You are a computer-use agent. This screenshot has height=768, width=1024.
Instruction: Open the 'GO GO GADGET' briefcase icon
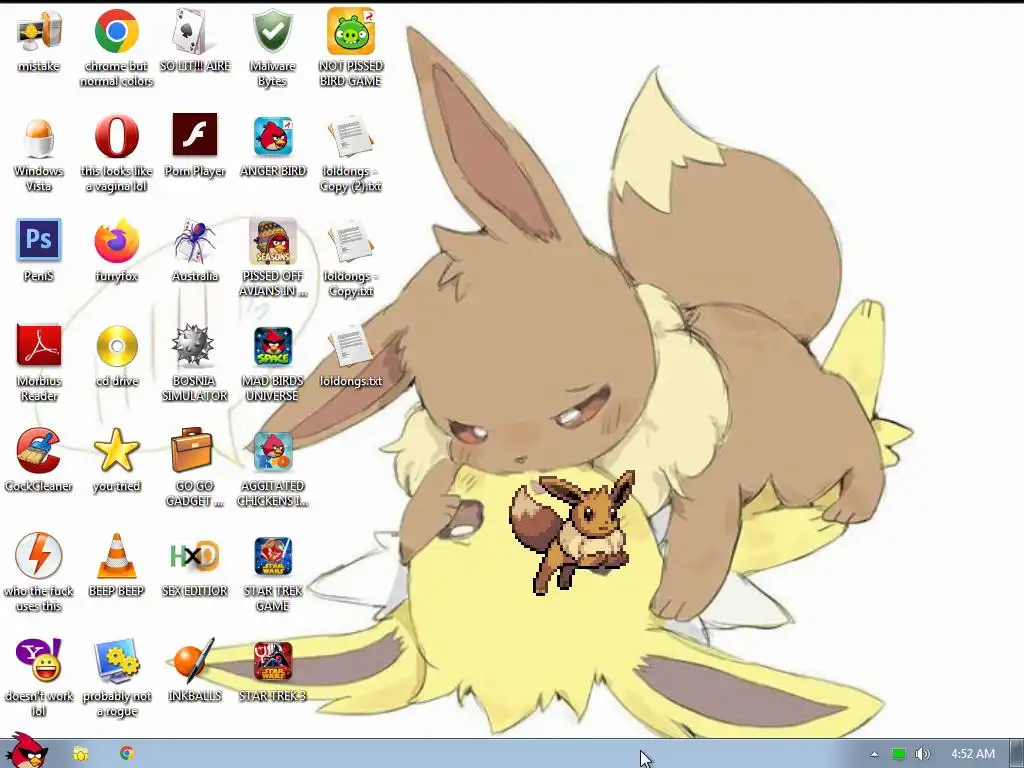[x=192, y=450]
